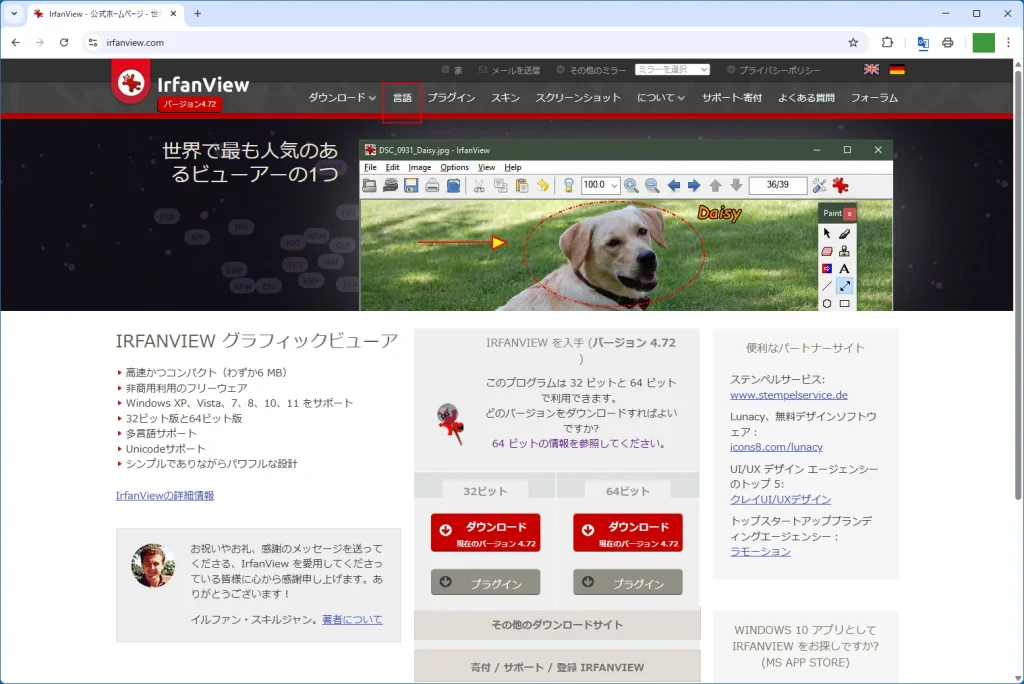Open Chrome three-dot menu

pyautogui.click(x=1008, y=42)
